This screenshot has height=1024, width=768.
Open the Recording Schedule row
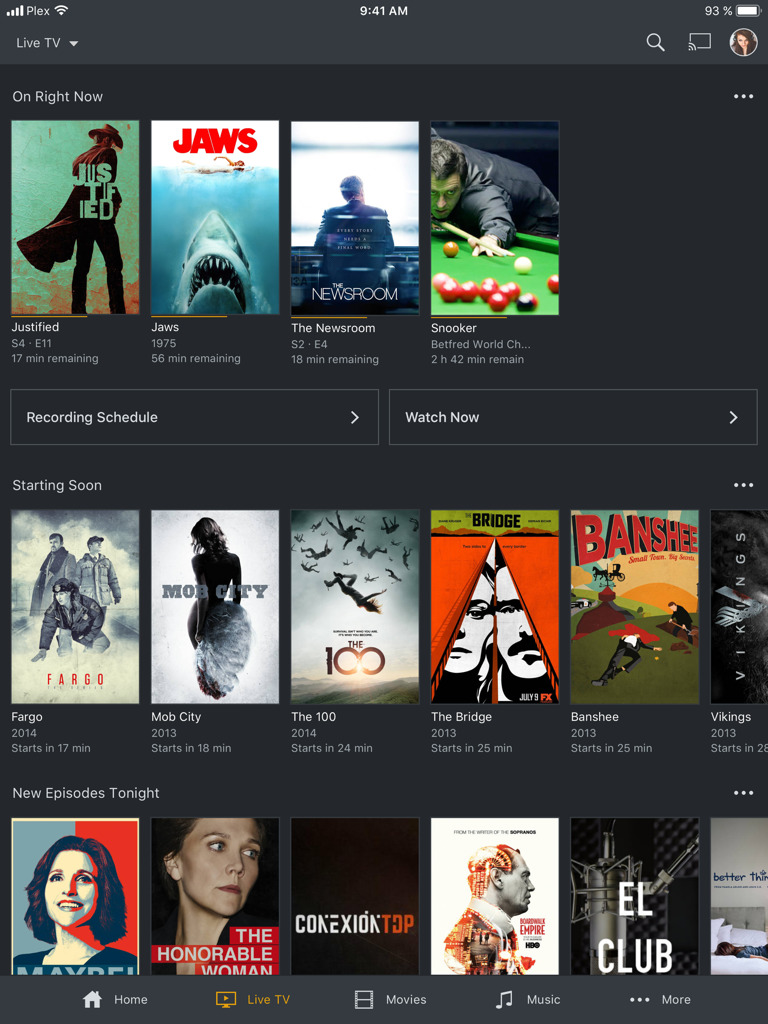194,417
